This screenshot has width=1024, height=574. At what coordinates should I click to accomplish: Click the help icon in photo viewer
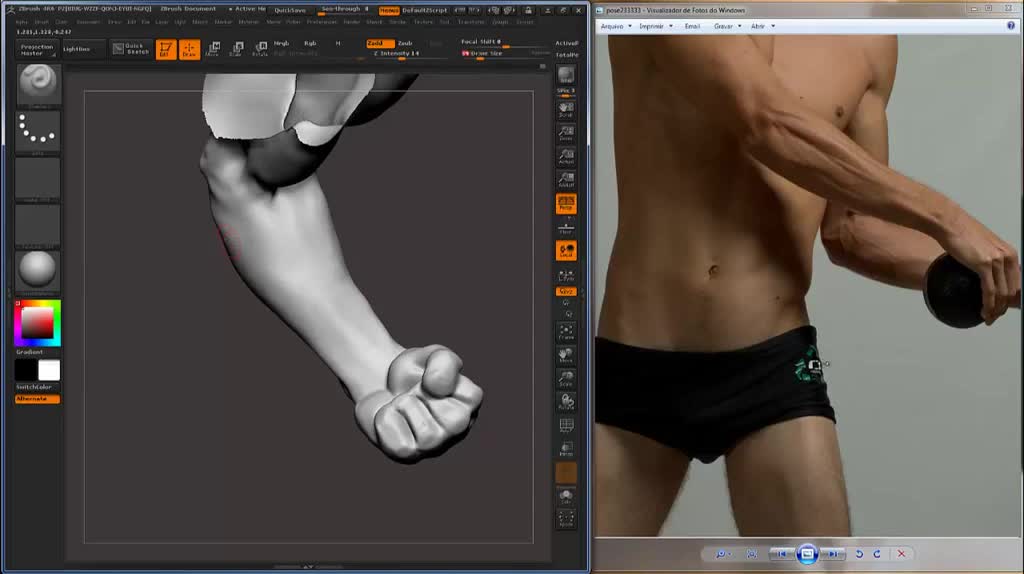pyautogui.click(x=1011, y=25)
